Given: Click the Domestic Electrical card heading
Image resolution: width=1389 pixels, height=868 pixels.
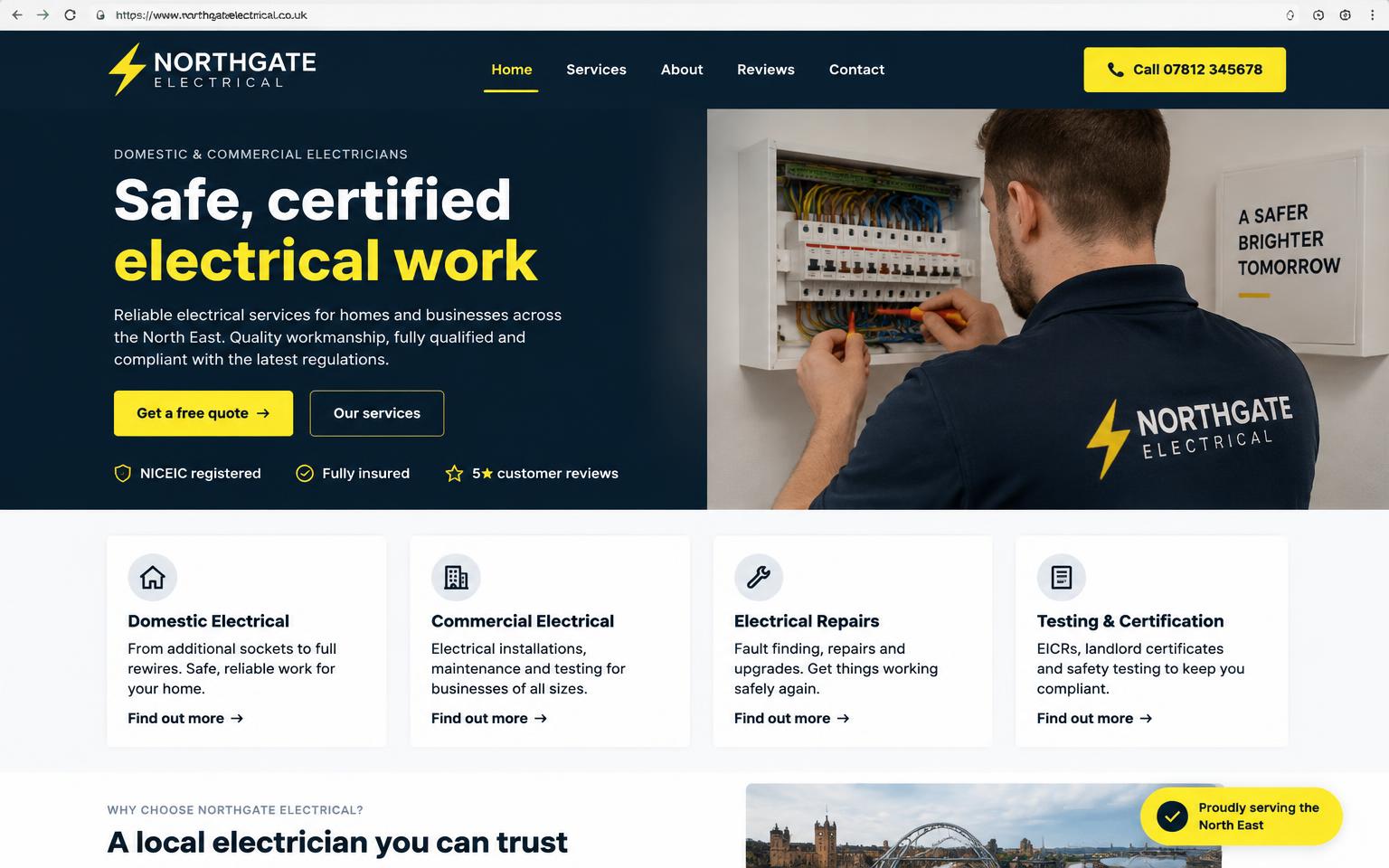Looking at the screenshot, I should pyautogui.click(x=209, y=621).
